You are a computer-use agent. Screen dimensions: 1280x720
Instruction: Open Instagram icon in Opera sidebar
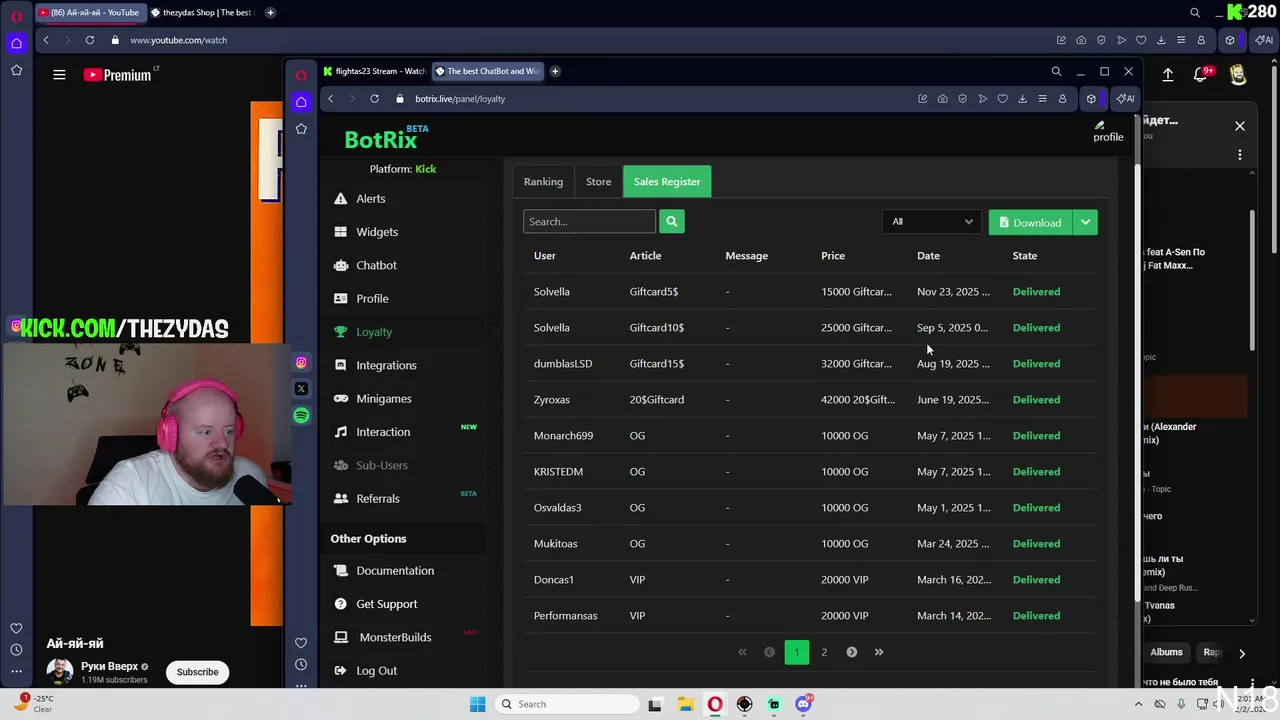point(301,362)
